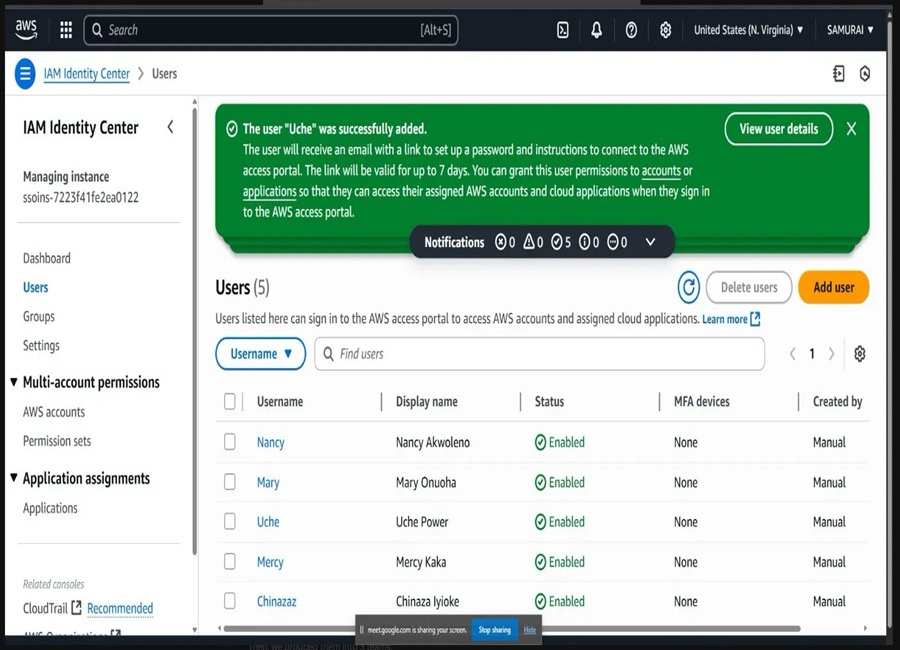Refresh the users list

point(688,287)
